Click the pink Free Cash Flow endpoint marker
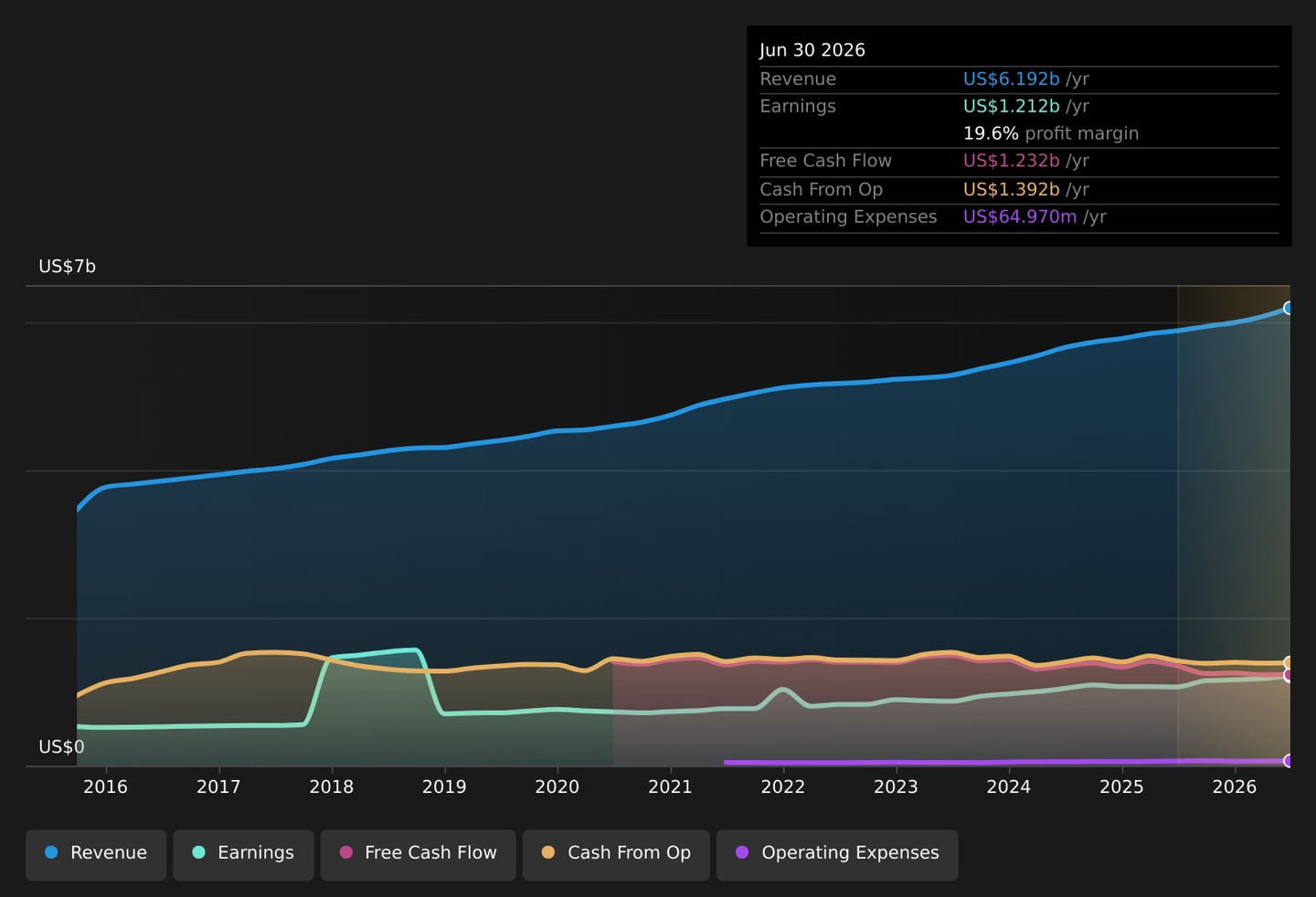Viewport: 1316px width, 897px height. [1289, 675]
